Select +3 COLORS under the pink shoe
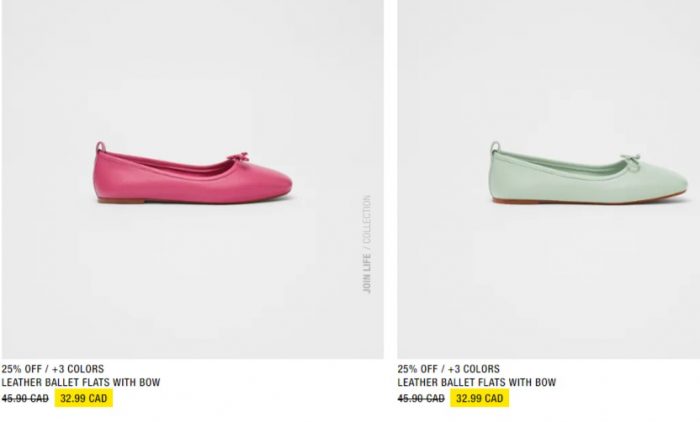700x422 pixels. pyautogui.click(x=78, y=369)
